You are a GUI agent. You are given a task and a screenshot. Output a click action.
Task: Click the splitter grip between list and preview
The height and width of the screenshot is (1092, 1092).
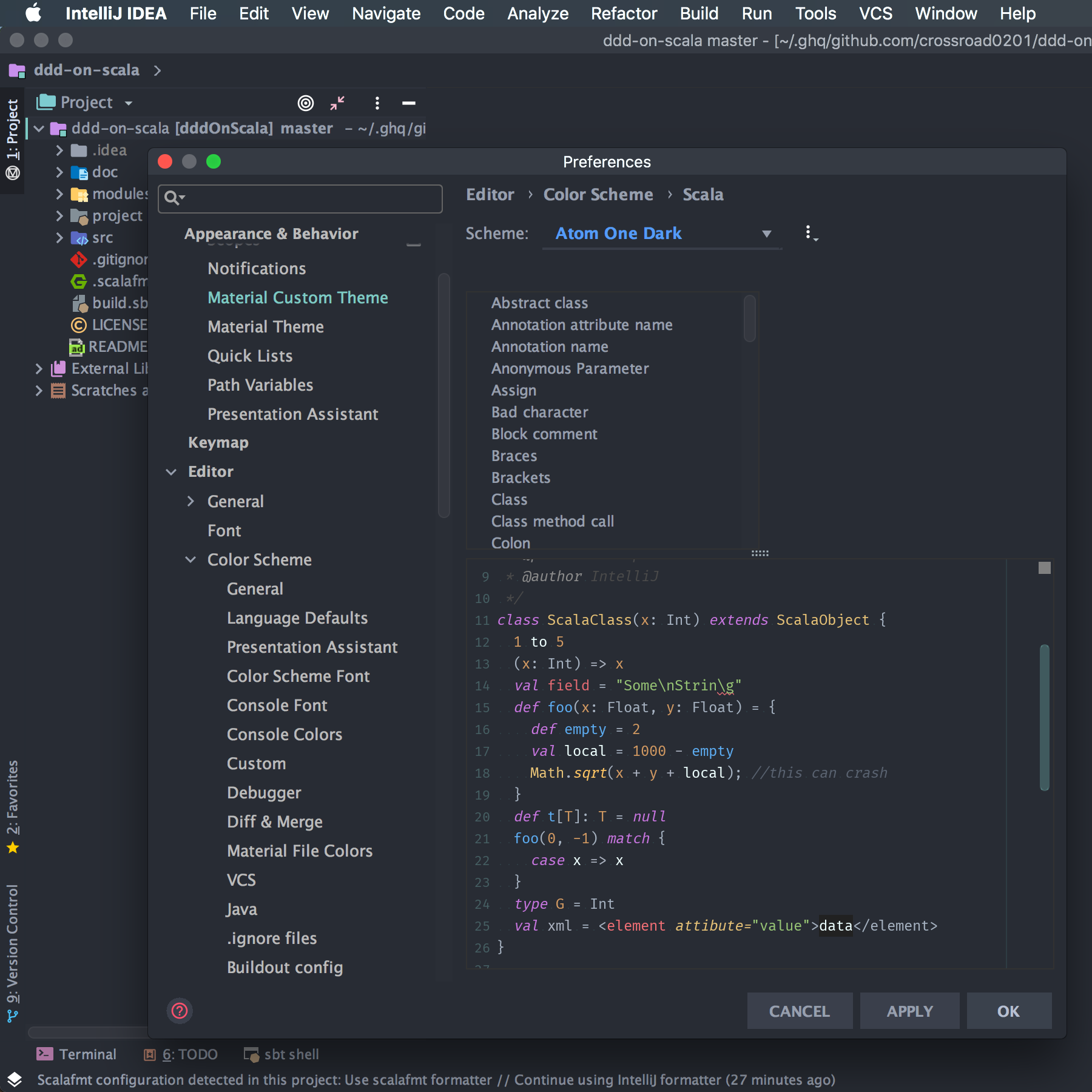[x=760, y=553]
